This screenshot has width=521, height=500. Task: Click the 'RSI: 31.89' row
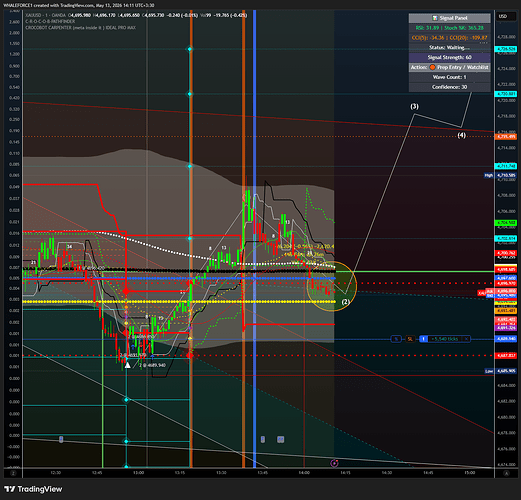tap(450, 28)
